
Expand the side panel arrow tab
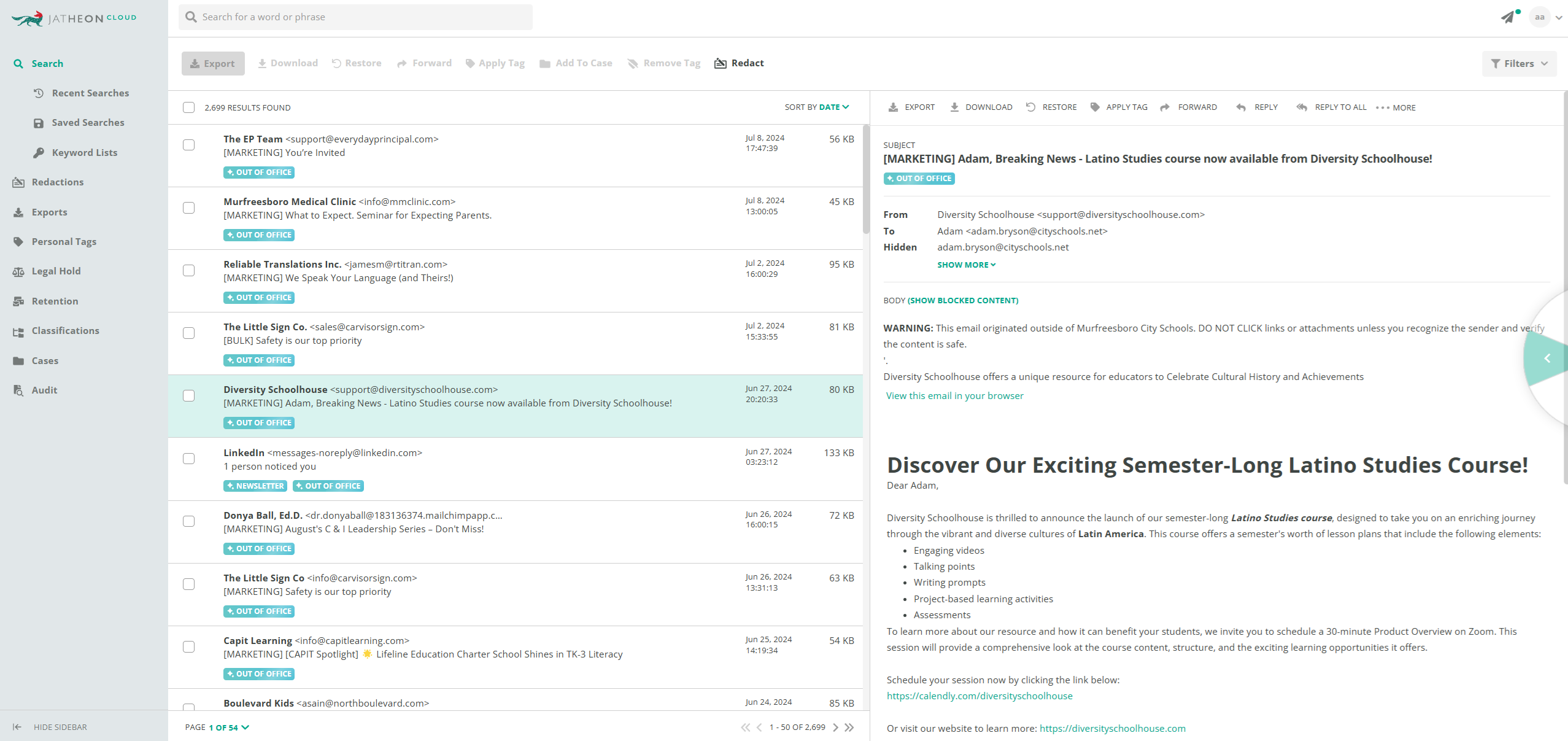[x=1547, y=359]
